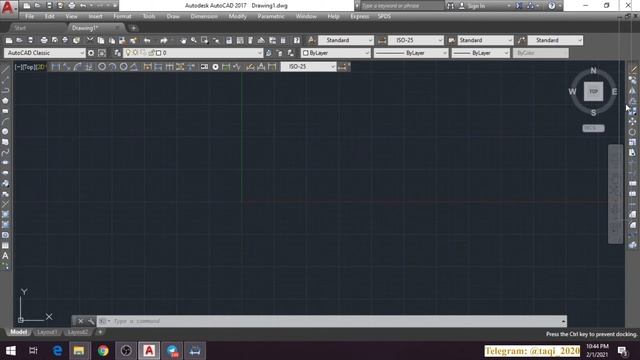Open the Layer Properties Manager icon
This screenshot has width=640, height=360.
pyautogui.click(x=118, y=53)
